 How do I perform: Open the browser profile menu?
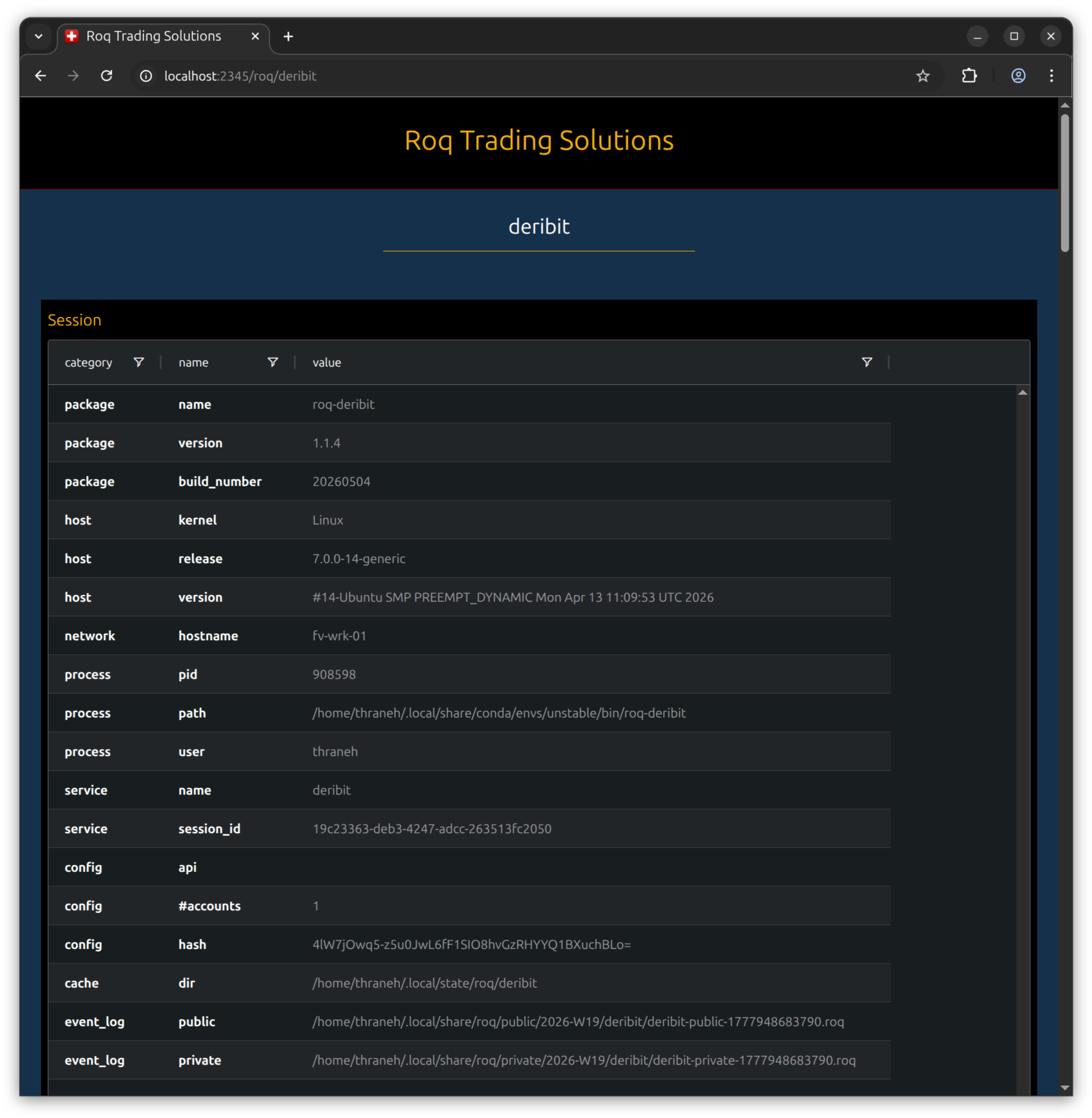click(x=1018, y=76)
